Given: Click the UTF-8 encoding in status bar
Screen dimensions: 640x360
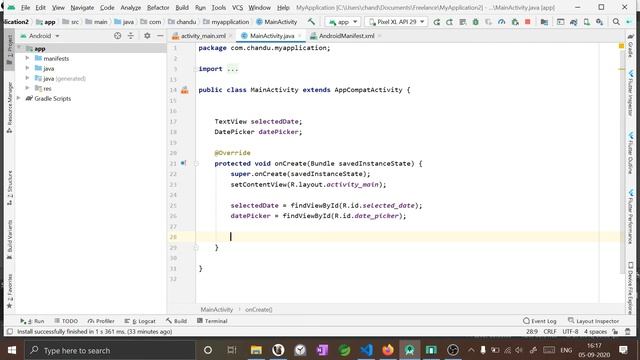Looking at the screenshot, I should point(570,331).
